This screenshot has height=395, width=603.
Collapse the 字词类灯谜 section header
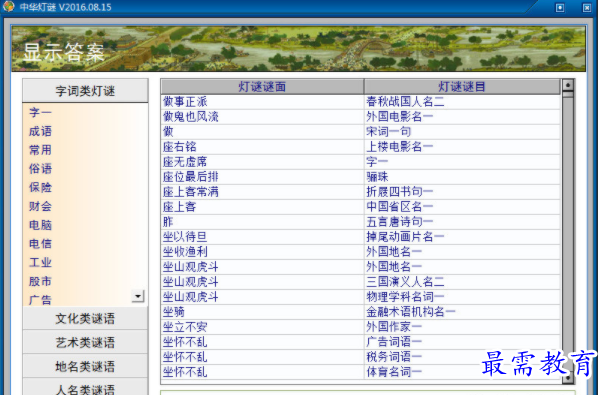[85, 91]
